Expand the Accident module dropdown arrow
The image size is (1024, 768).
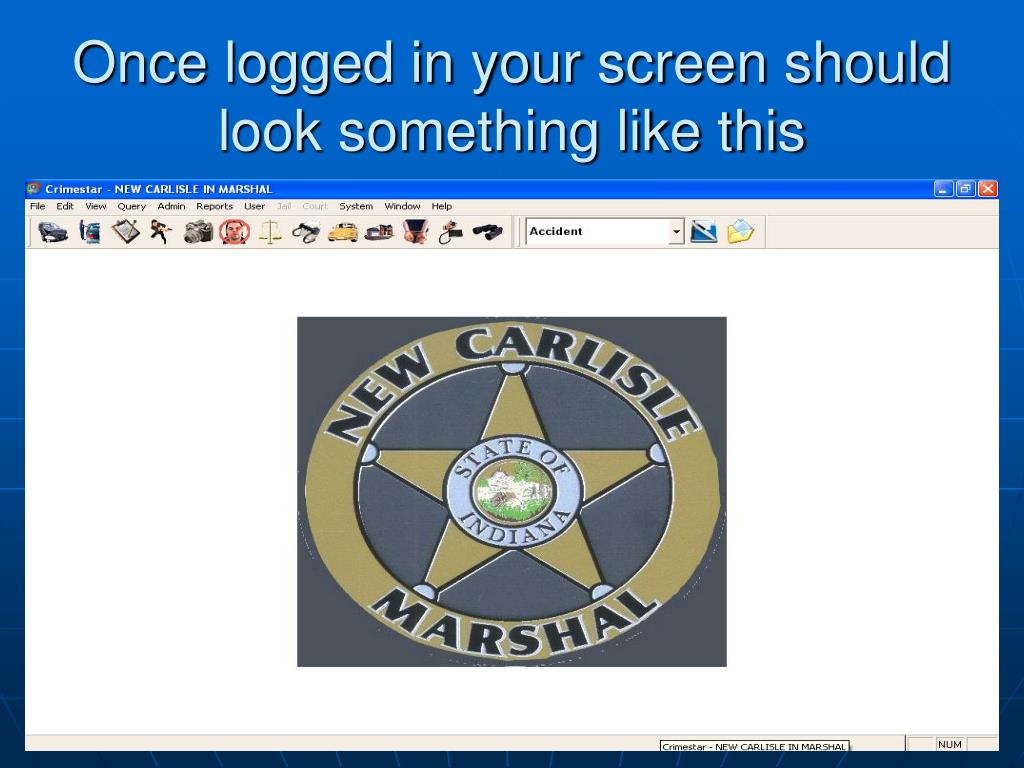coord(677,232)
